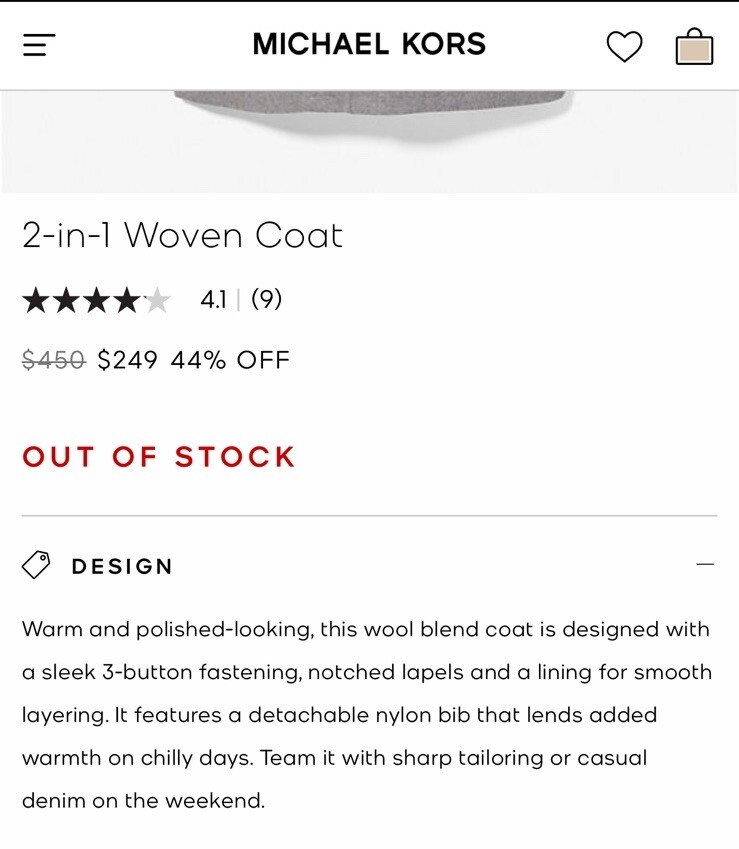This screenshot has height=849, width=739.
Task: Click the crossed-out $450 original price
Action: coord(54,360)
